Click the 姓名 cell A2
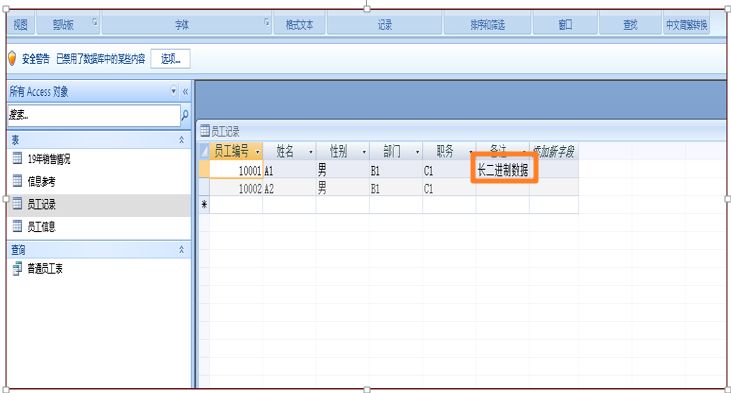 pyautogui.click(x=289, y=188)
